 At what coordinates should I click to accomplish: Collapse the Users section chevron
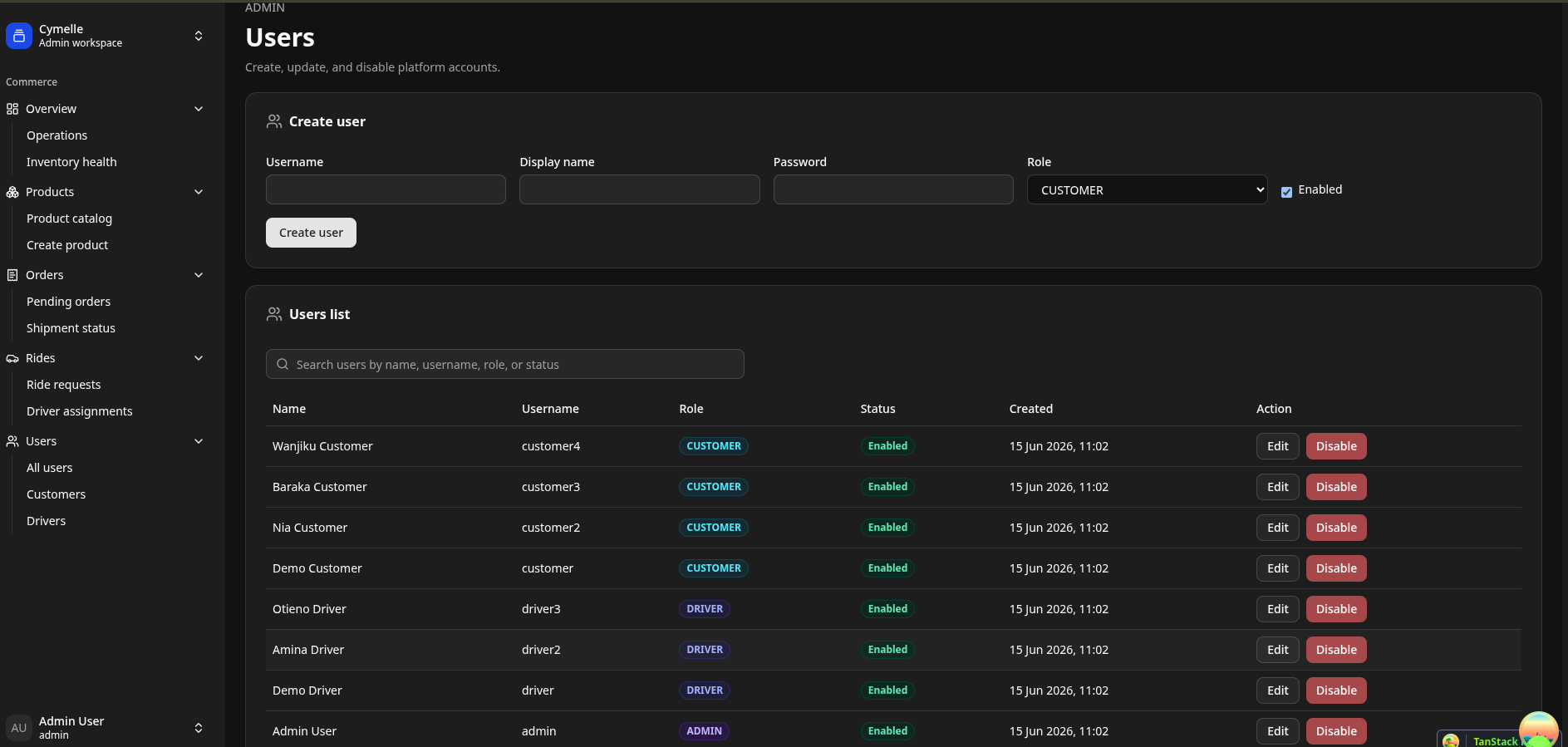coord(199,441)
